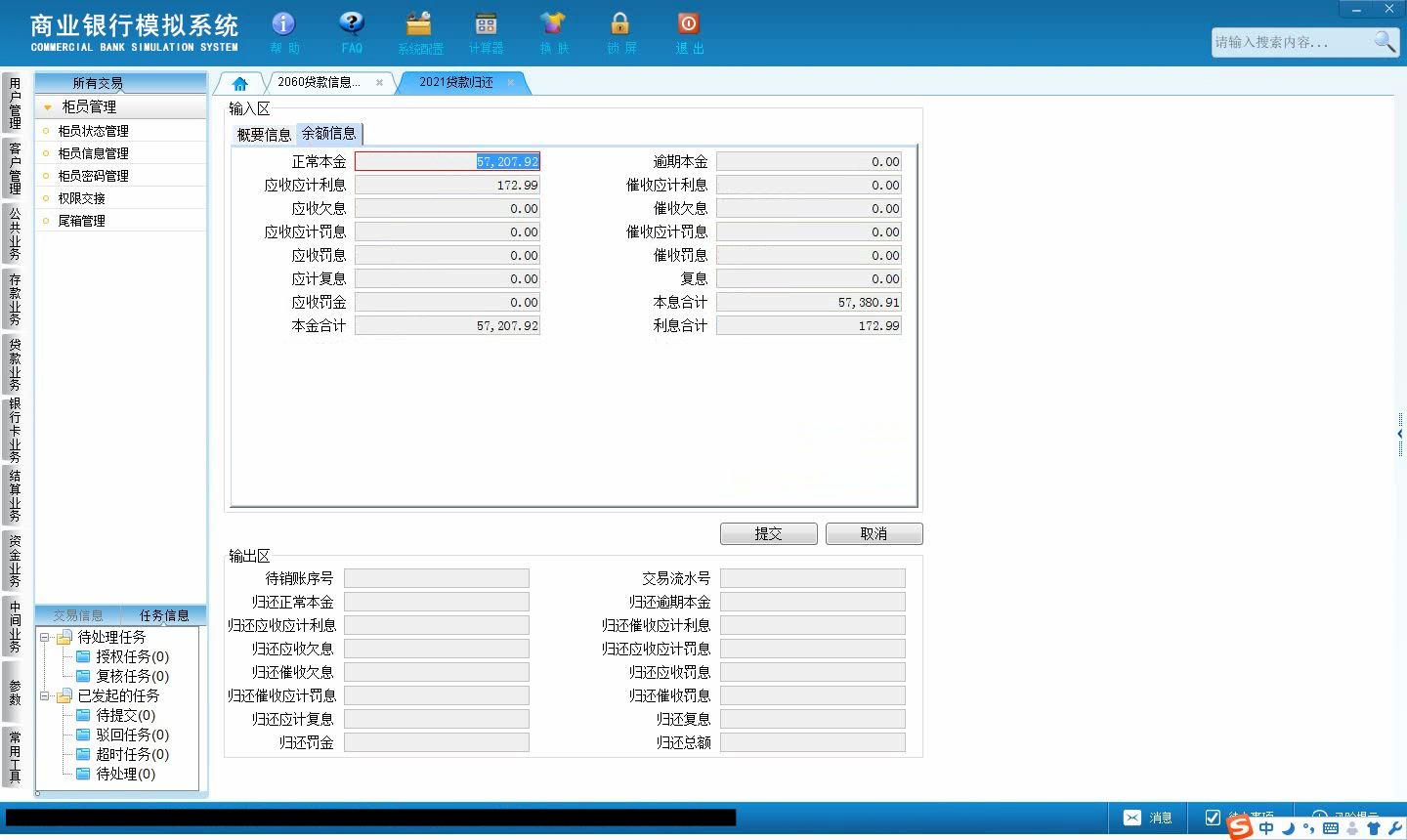This screenshot has height=840, width=1407.
Task: Open 参数 side tab
Action: click(x=14, y=693)
